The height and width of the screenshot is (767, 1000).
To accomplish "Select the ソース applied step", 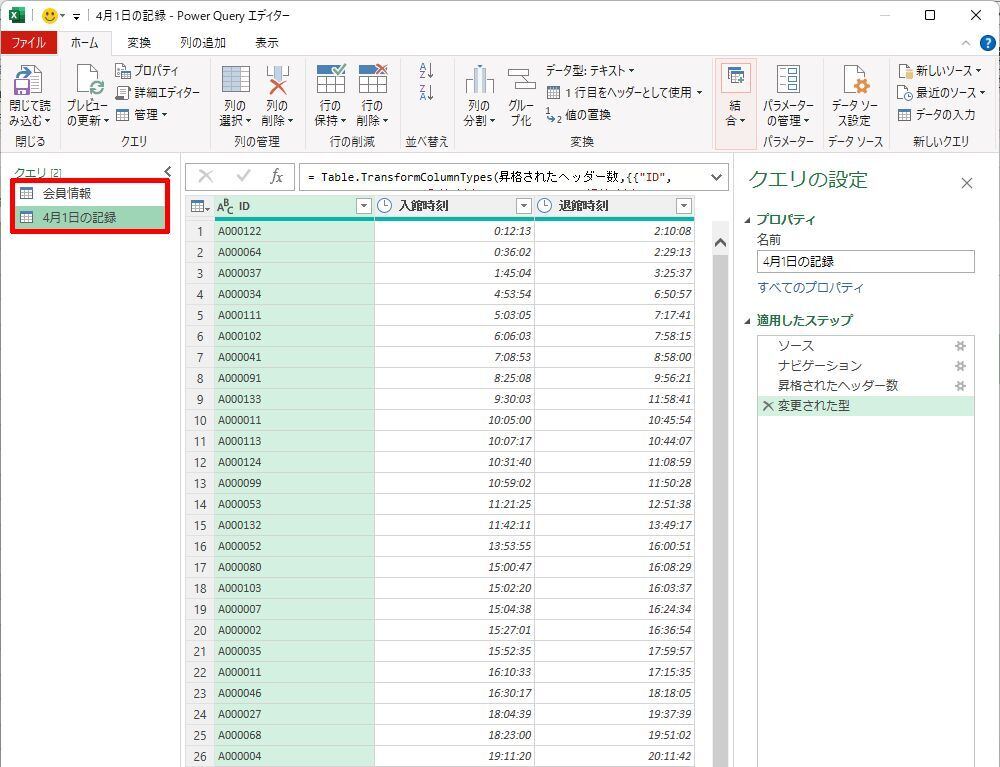I will coord(865,346).
